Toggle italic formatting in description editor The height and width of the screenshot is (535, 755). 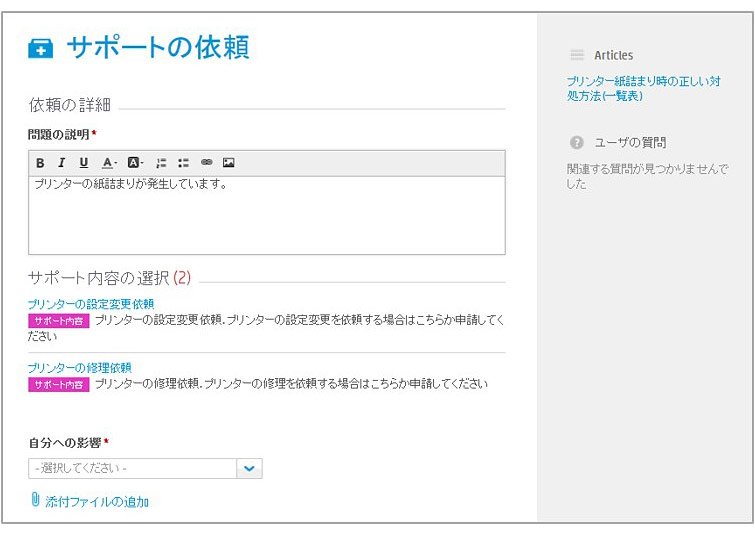point(62,163)
